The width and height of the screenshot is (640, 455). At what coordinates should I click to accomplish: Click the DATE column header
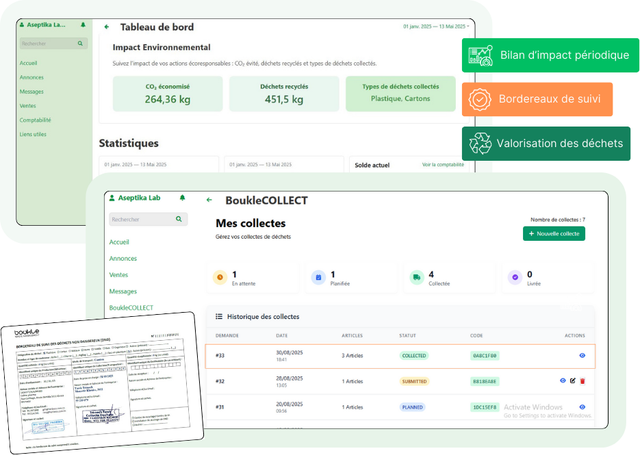(x=282, y=335)
